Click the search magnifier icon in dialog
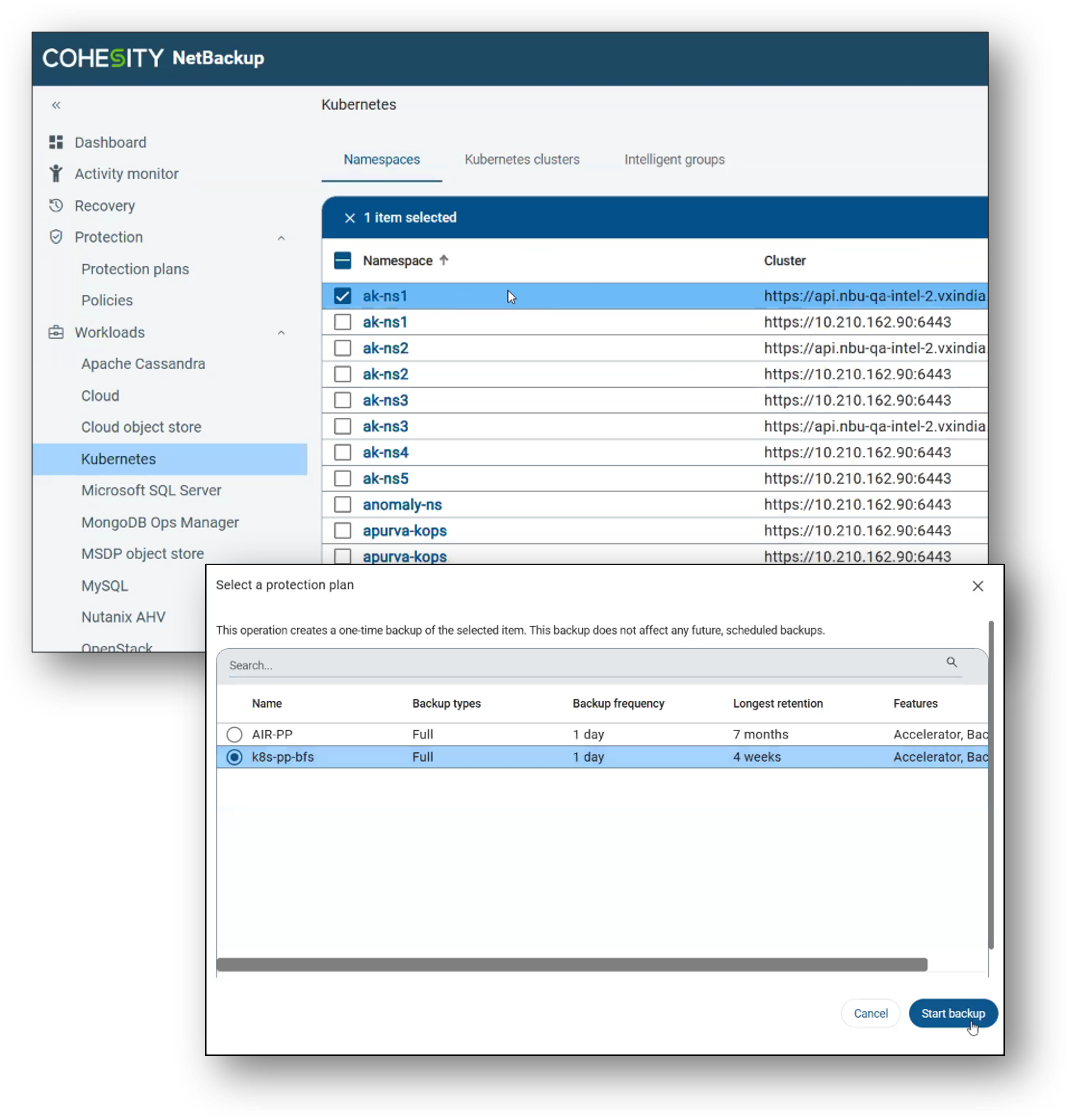The height and width of the screenshot is (1120, 1069). click(x=951, y=662)
